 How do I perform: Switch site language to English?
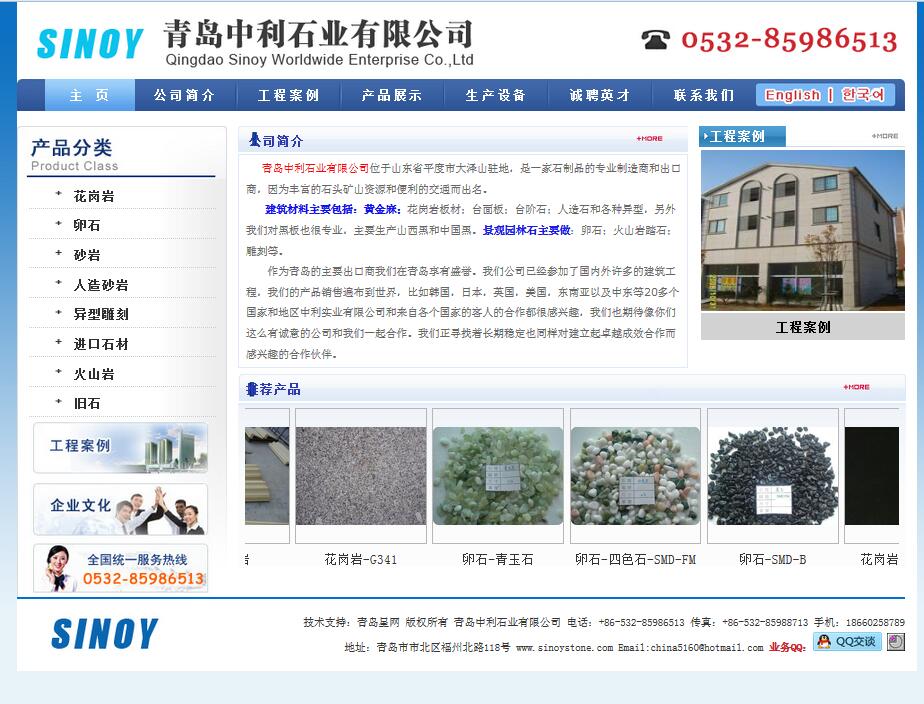point(793,95)
